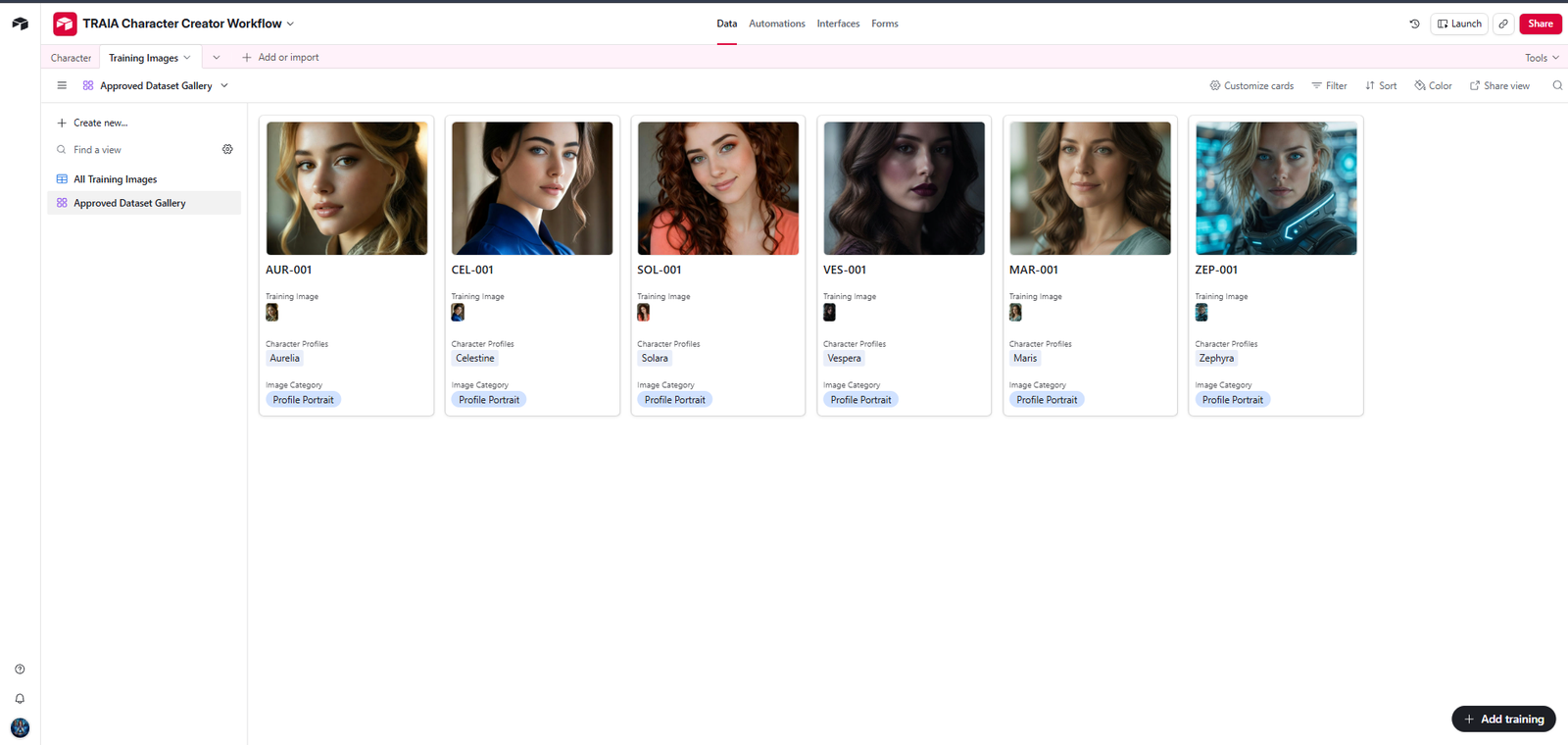Viewport: 1568px width, 745px height.
Task: Open the MAR-001 card cover image
Action: pos(1090,188)
